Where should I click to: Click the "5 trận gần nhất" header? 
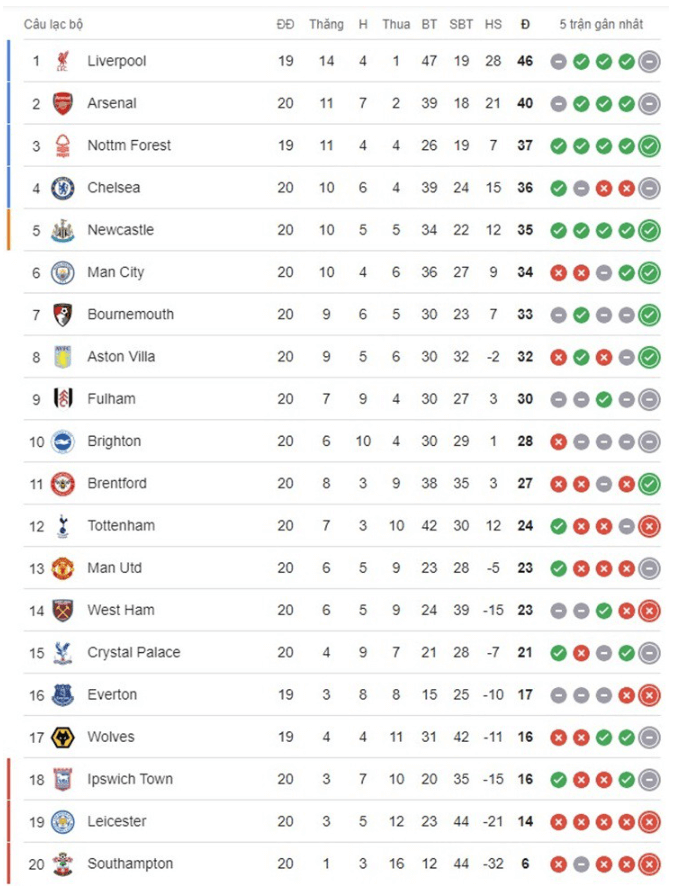601,24
